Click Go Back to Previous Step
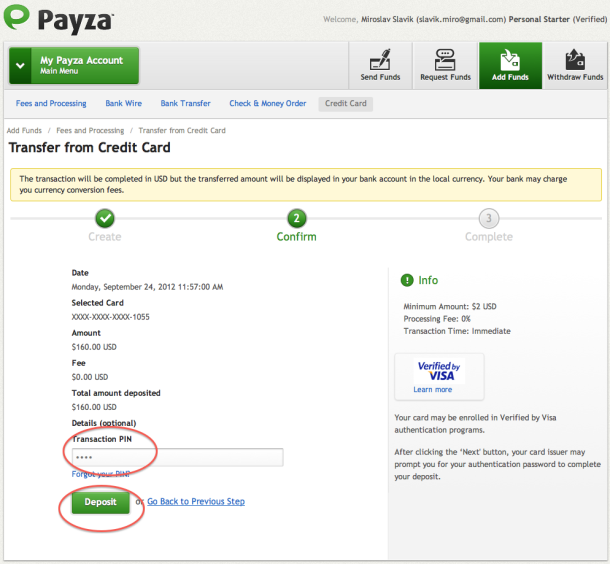Image resolution: width=610 pixels, height=564 pixels. tap(196, 501)
